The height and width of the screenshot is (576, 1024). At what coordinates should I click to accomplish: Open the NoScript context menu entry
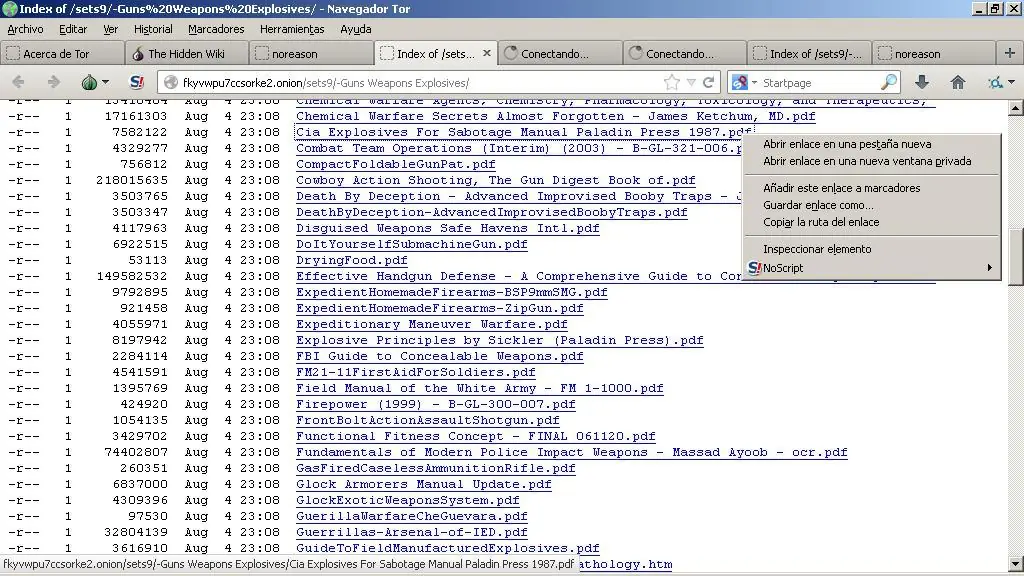point(871,268)
